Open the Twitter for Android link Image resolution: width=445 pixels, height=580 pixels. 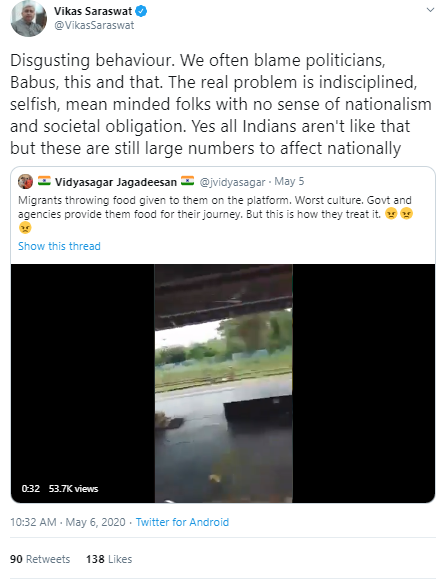[x=182, y=522]
